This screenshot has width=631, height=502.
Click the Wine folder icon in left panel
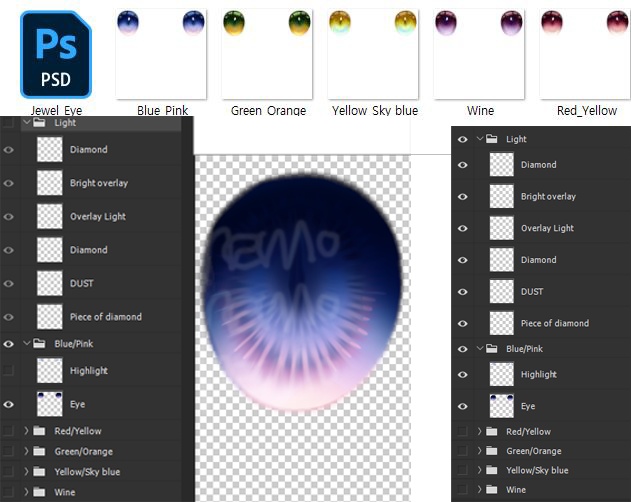[39, 492]
